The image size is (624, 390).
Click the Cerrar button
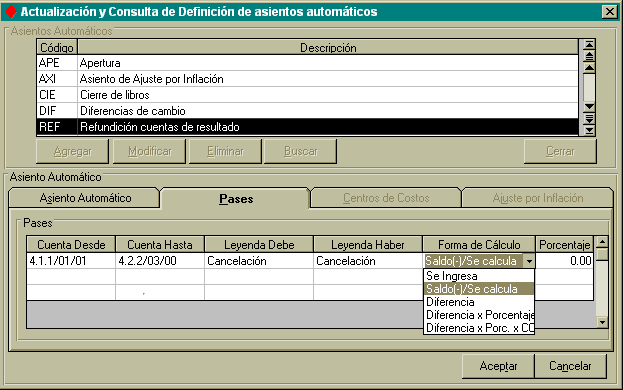[x=560, y=151]
